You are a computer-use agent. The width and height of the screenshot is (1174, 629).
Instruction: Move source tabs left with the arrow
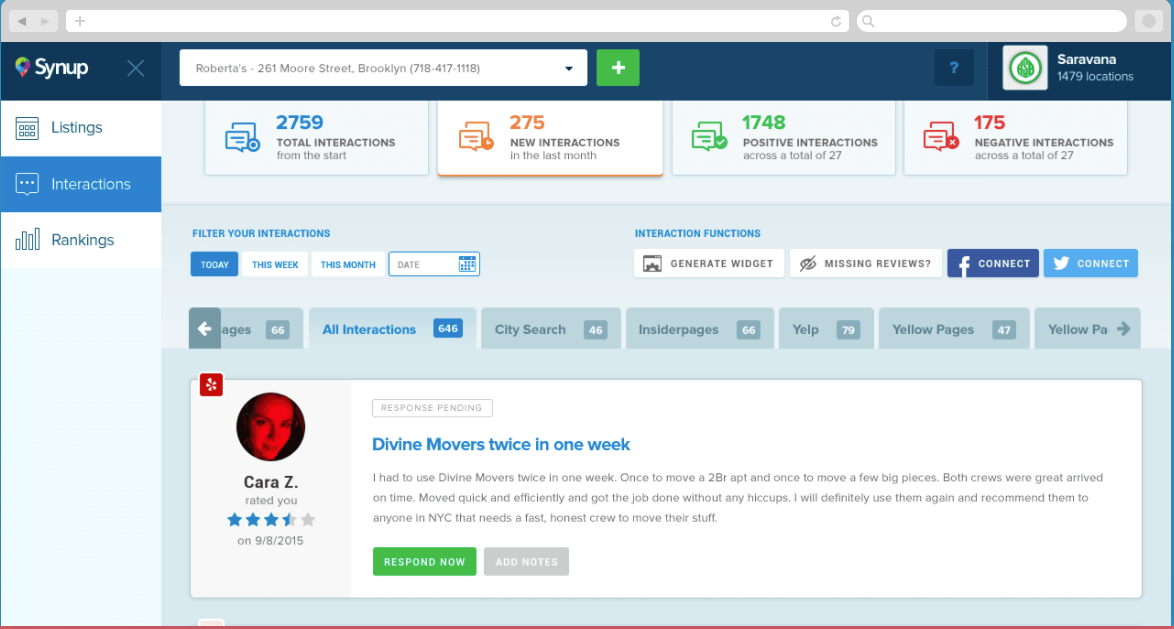coord(204,328)
